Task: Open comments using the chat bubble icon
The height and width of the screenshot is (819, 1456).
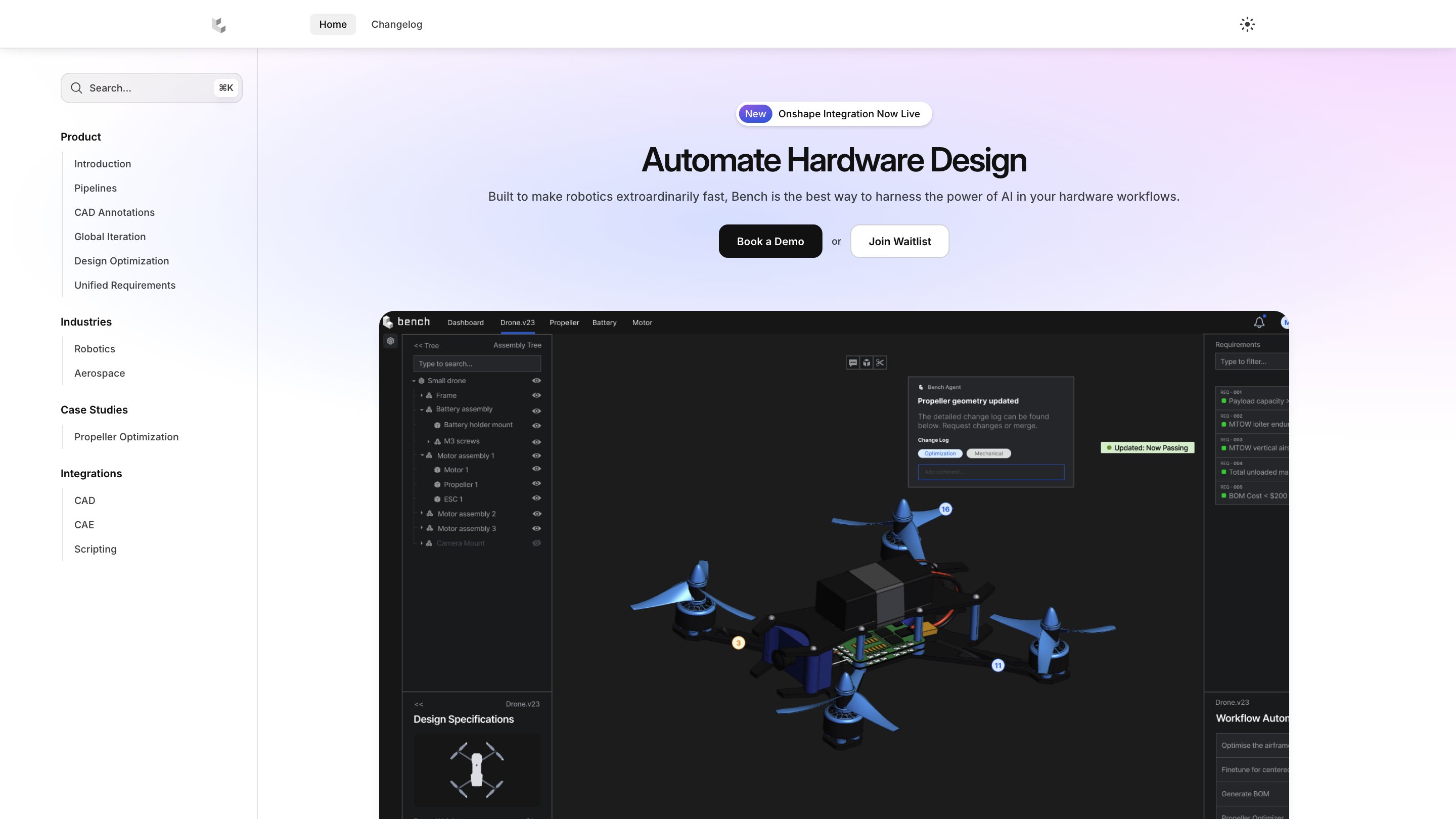Action: tap(852, 362)
